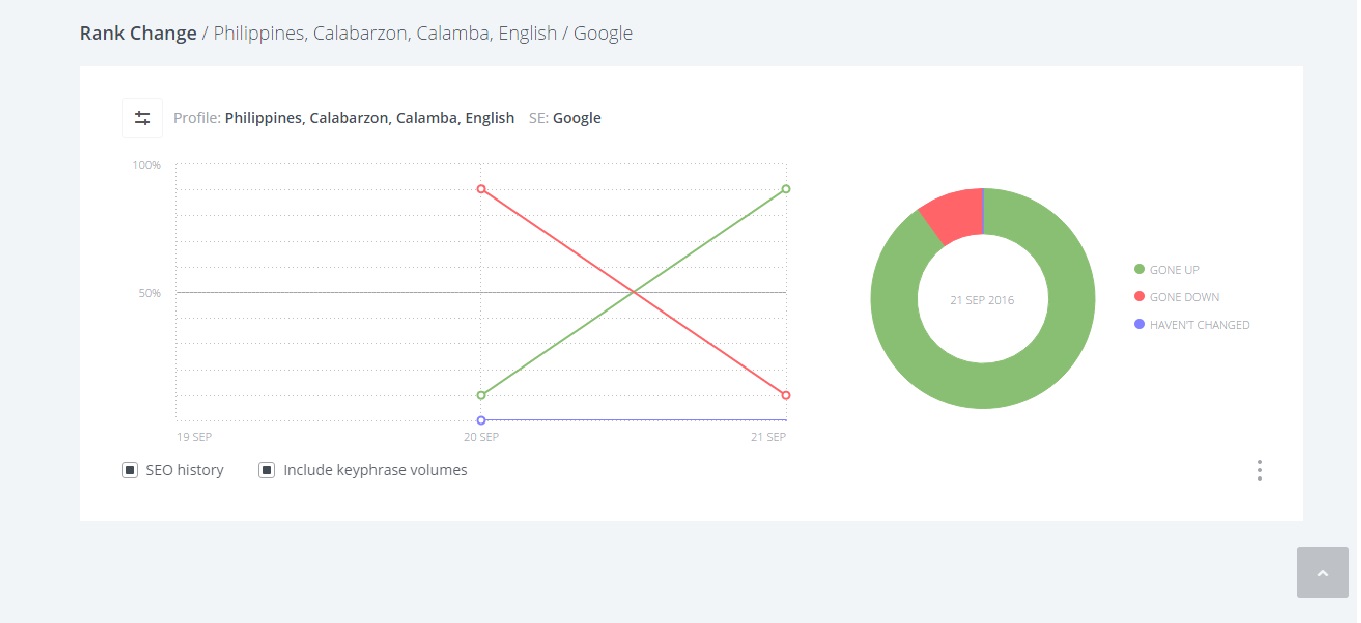Click the purple data point on 20 Sep

(x=481, y=420)
